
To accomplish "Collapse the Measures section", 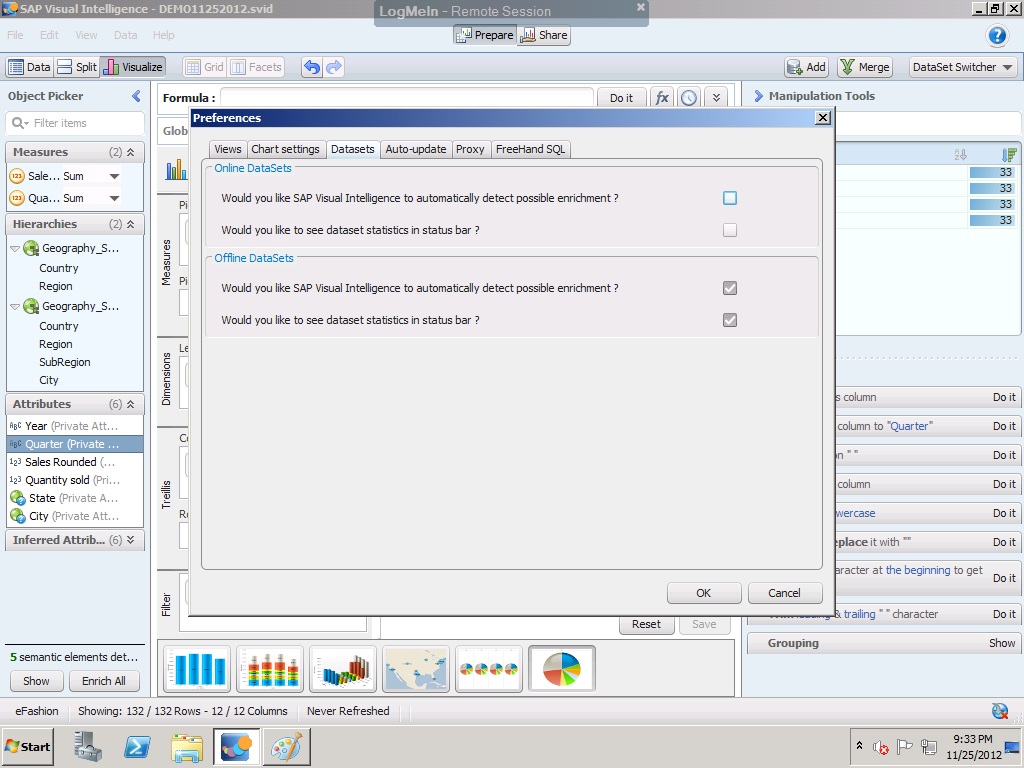I will 131,152.
